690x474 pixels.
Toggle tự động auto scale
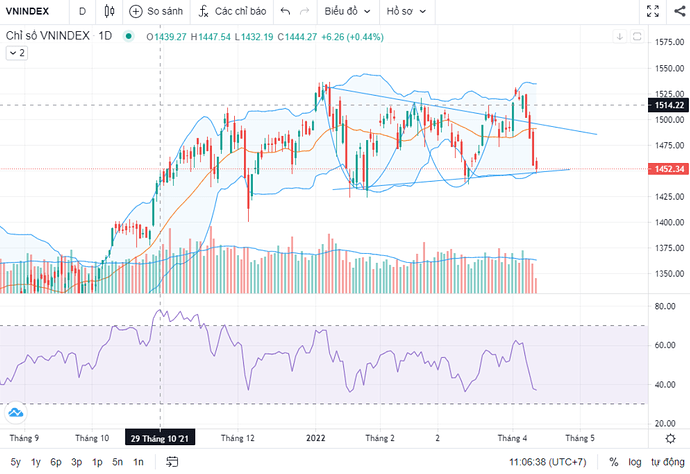(667, 462)
